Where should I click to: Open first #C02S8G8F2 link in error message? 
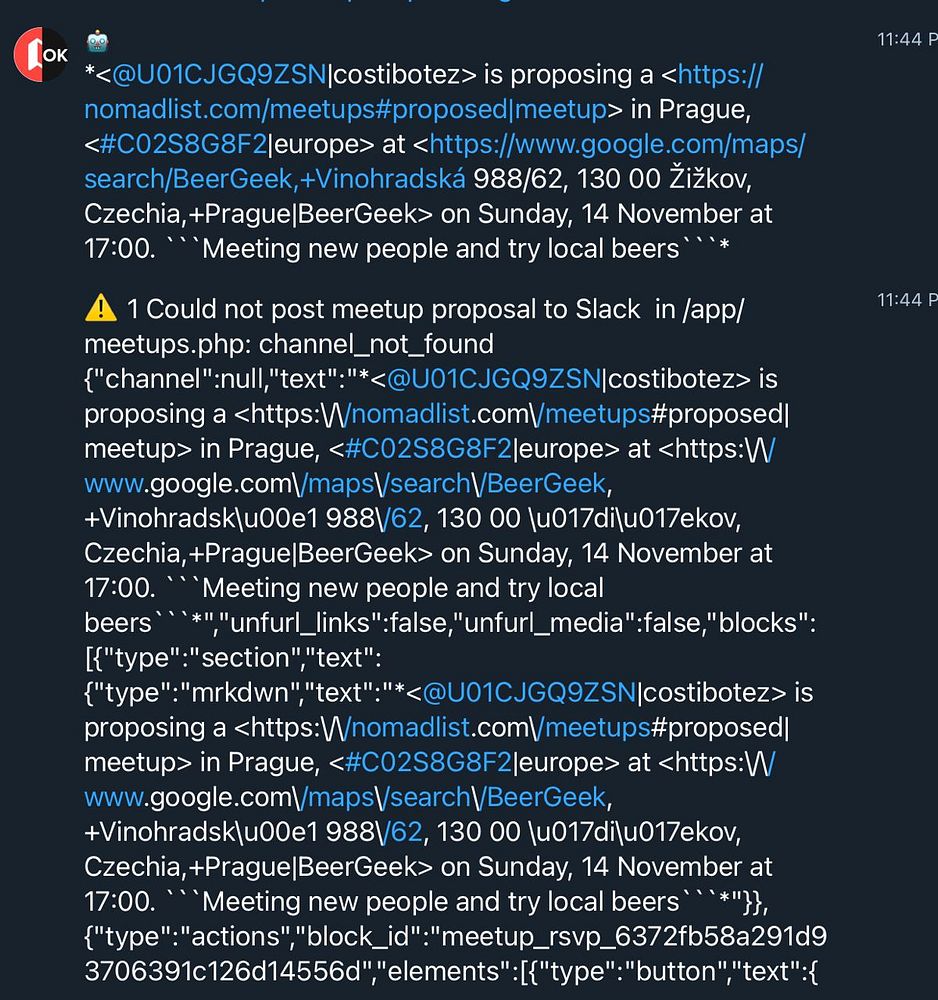tap(428, 449)
